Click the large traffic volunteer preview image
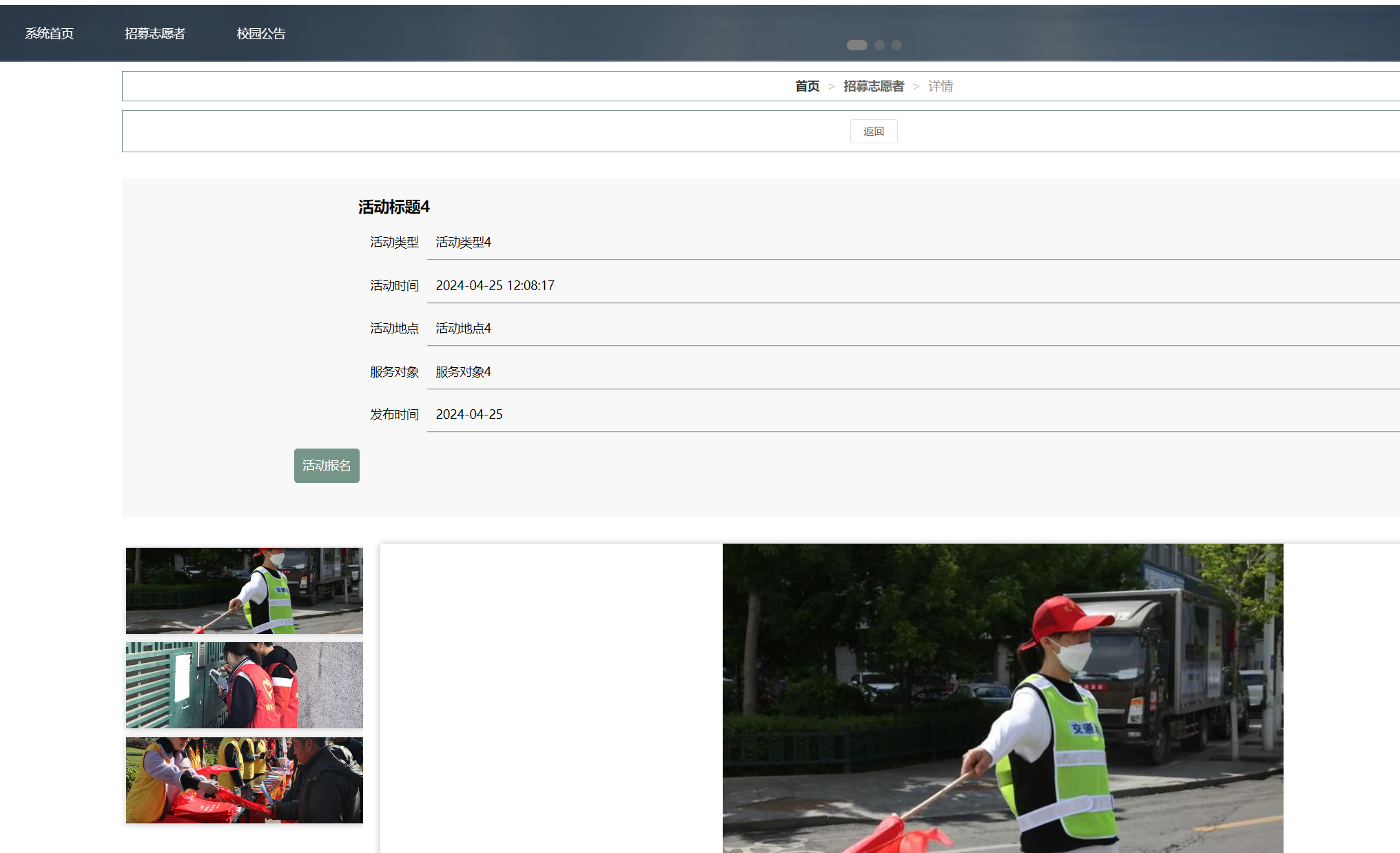This screenshot has height=853, width=1400. [x=1002, y=697]
